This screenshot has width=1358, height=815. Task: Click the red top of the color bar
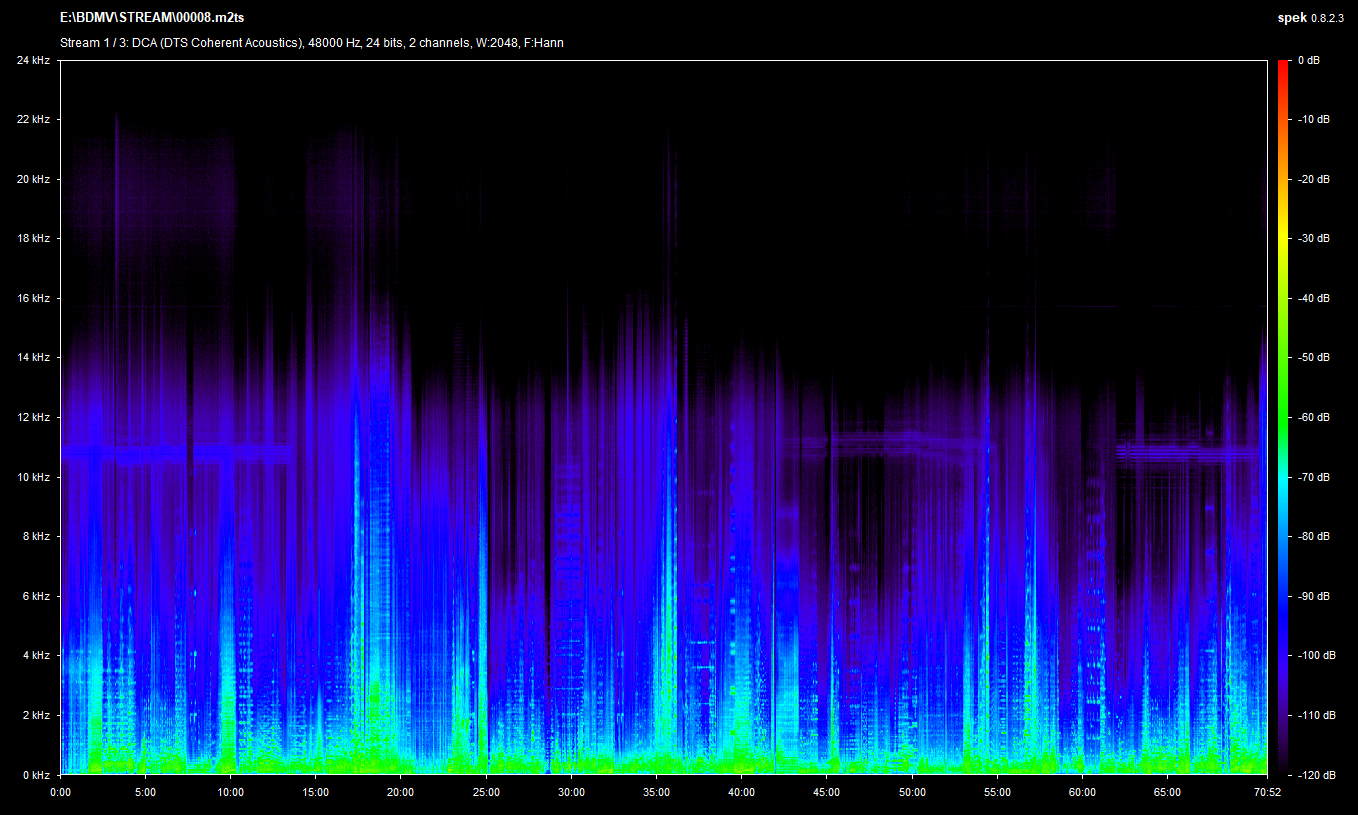pyautogui.click(x=1283, y=66)
